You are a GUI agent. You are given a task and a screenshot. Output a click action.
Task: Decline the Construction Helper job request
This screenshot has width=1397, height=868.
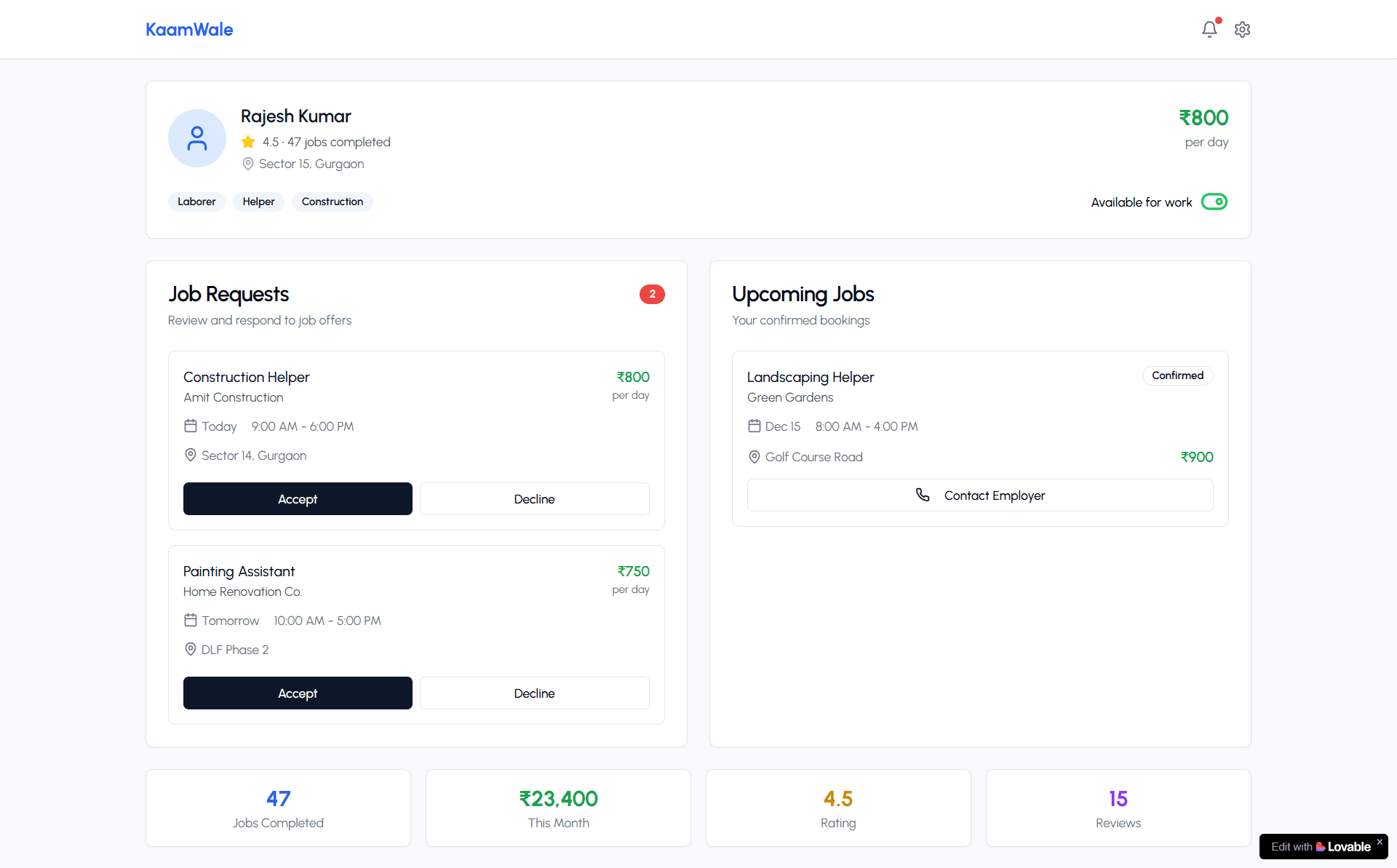pyautogui.click(x=534, y=498)
